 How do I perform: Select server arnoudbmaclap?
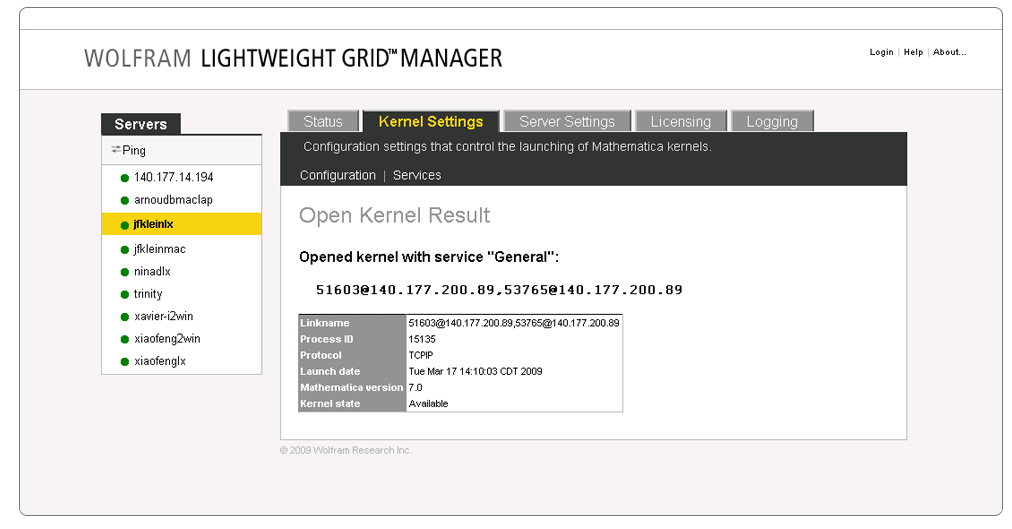(173, 200)
